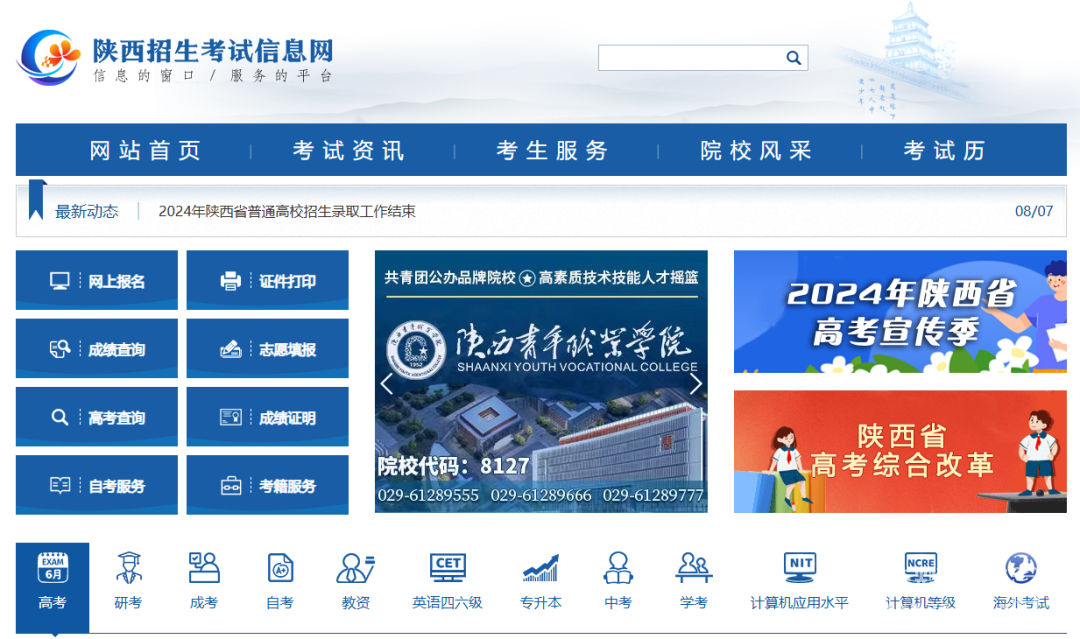
Task: Click the 志愿填报 button
Action: pyautogui.click(x=267, y=348)
